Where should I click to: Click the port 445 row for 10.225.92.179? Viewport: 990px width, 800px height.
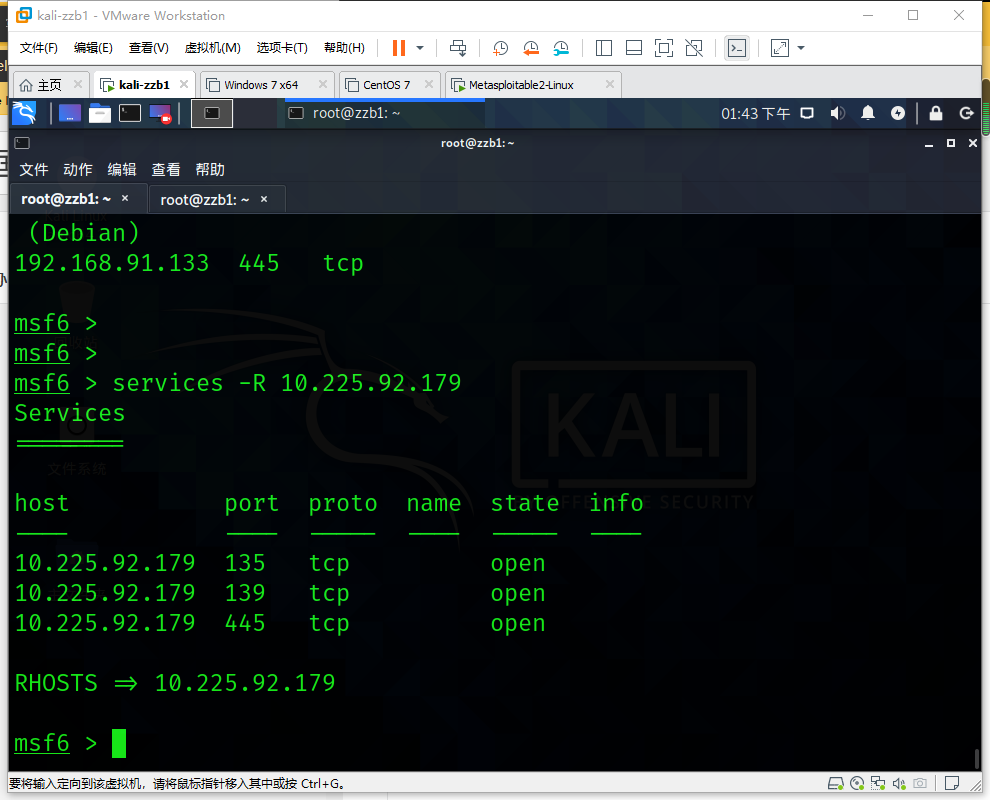[x=280, y=623]
